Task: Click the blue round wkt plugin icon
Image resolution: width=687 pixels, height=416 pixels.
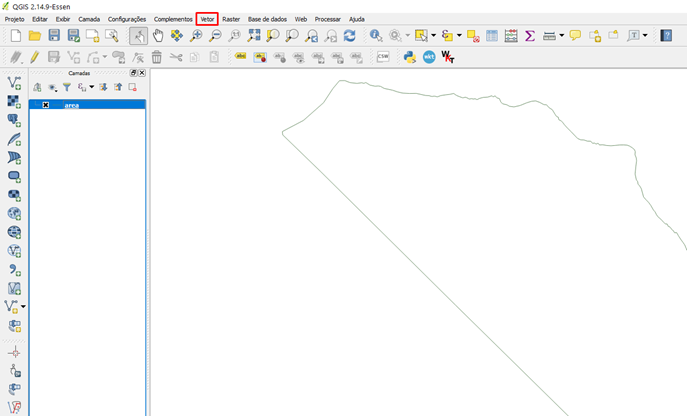Action: pyautogui.click(x=429, y=57)
